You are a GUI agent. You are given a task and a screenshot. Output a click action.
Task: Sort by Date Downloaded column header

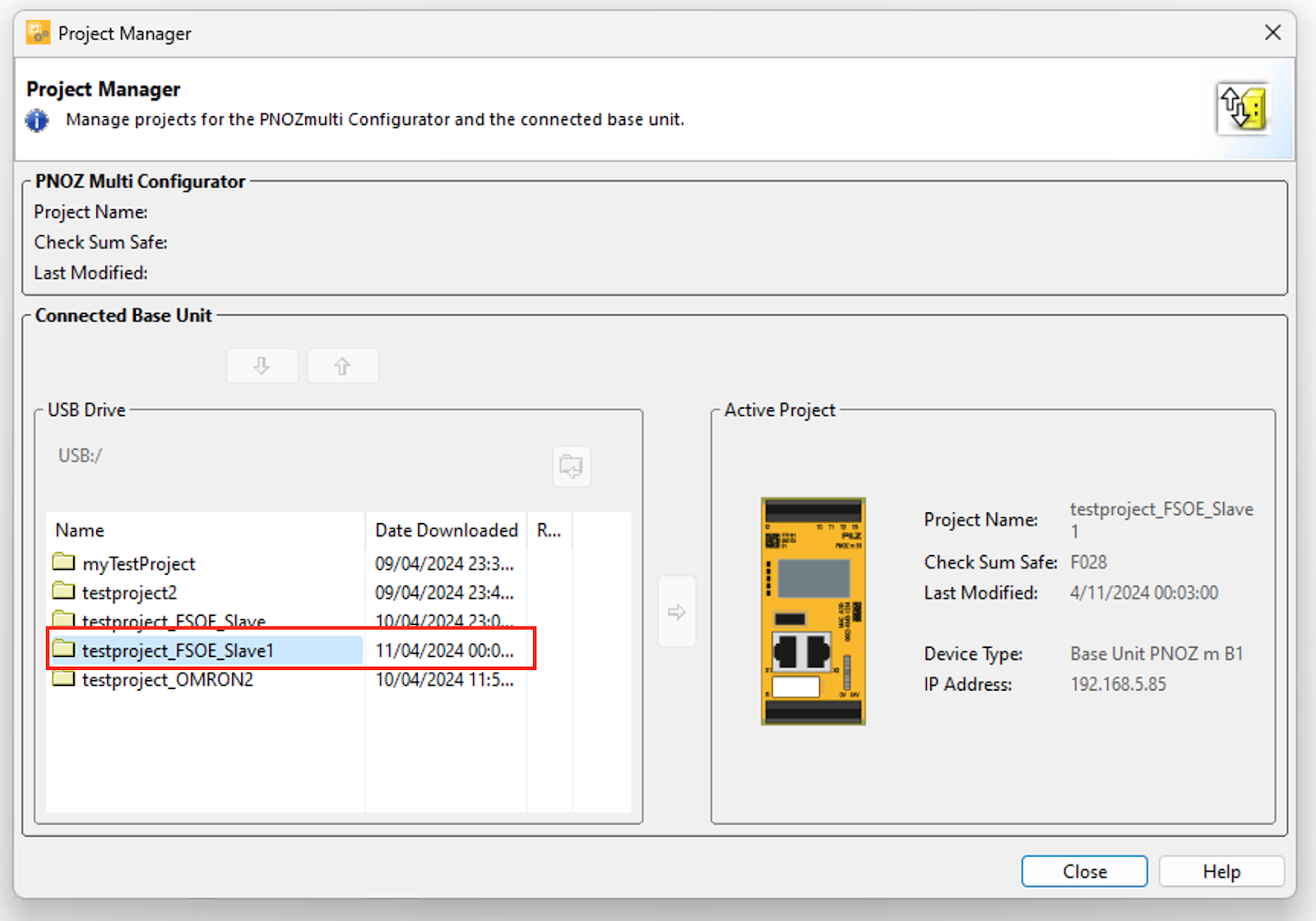(446, 530)
